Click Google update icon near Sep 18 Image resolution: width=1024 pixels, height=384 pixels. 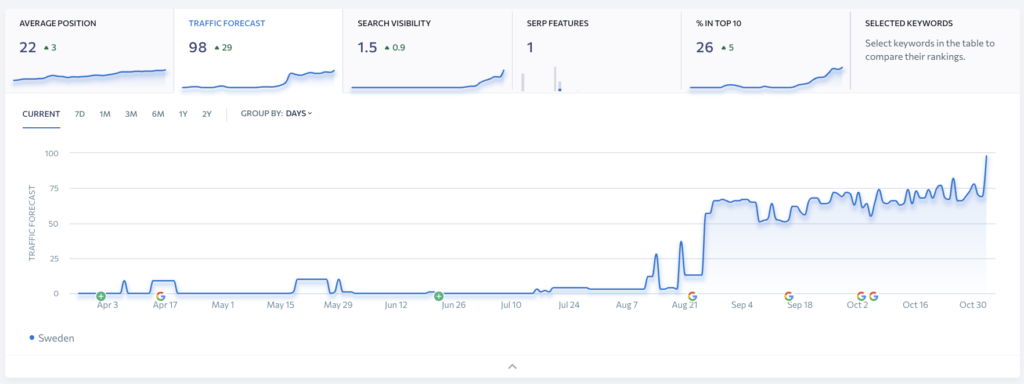[788, 296]
